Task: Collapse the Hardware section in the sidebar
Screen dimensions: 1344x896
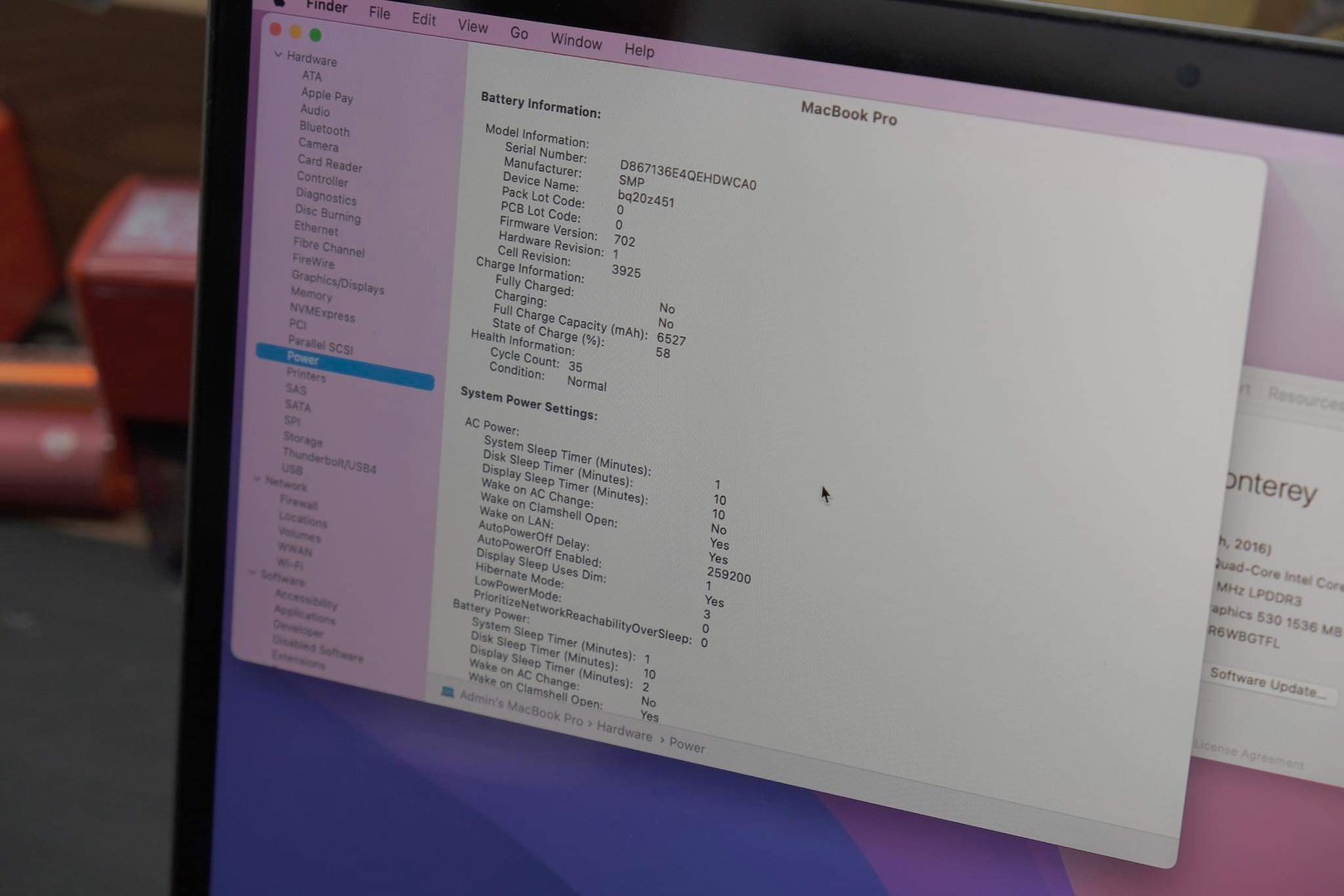Action: point(278,55)
